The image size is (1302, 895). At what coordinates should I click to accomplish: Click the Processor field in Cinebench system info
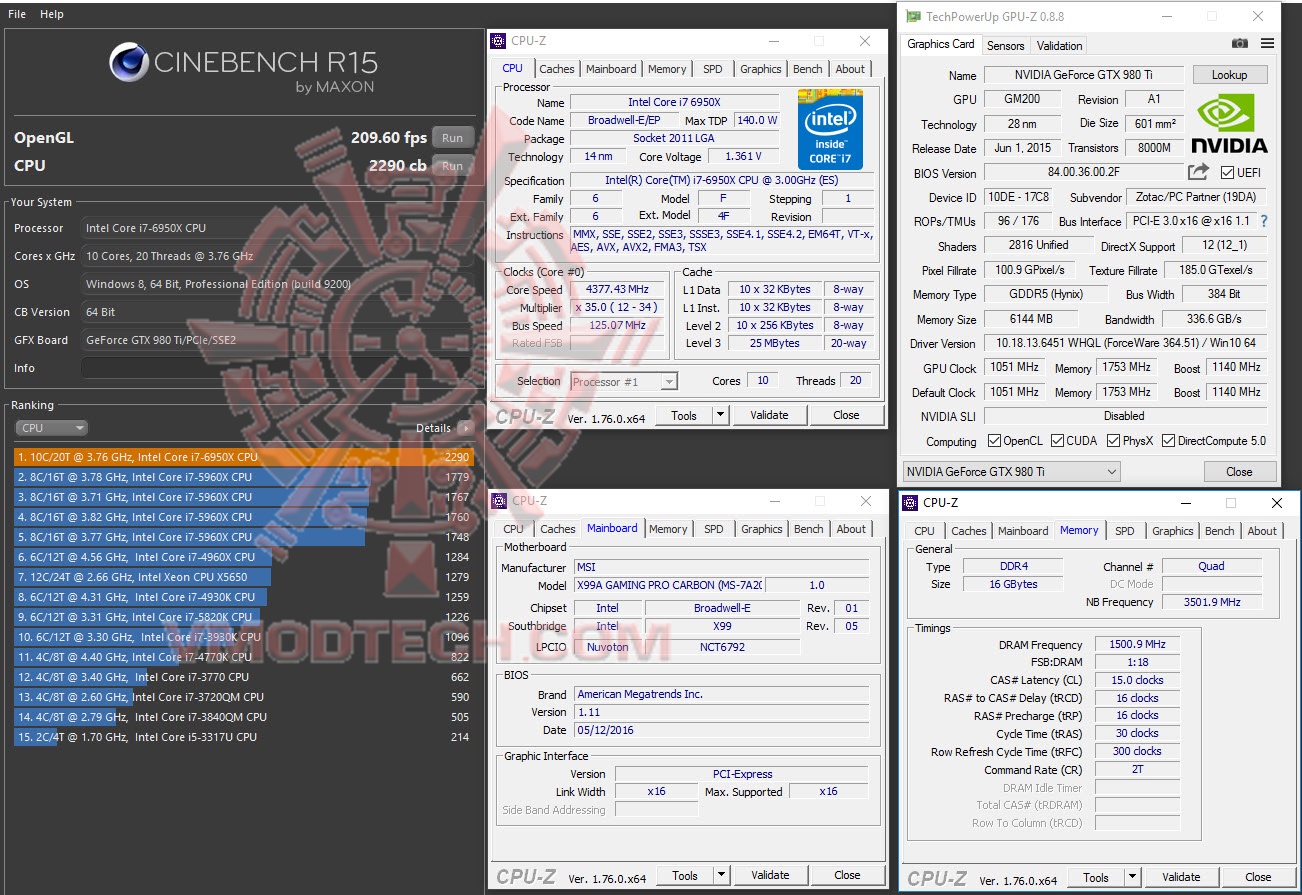[277, 228]
